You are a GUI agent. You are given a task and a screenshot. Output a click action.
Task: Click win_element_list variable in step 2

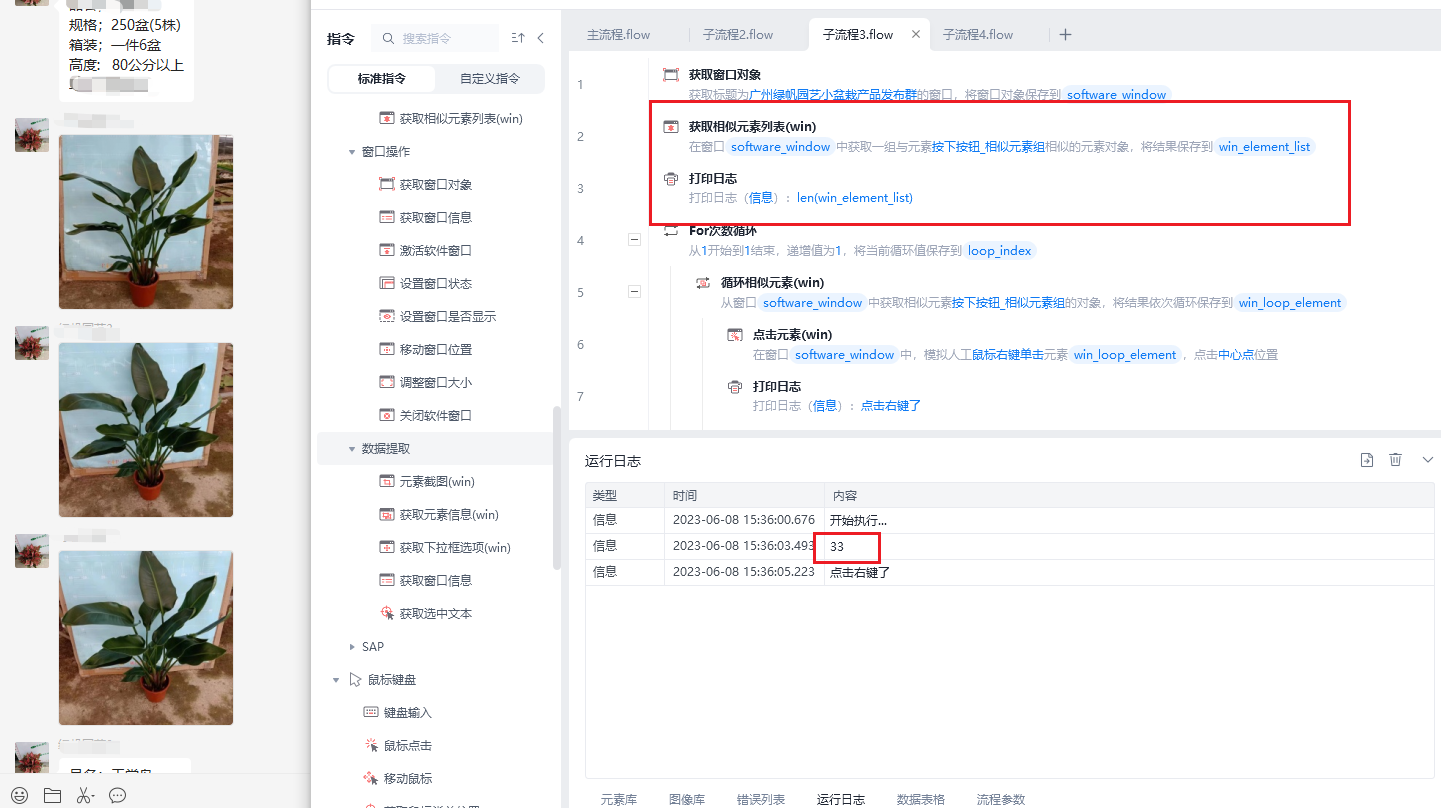tap(1264, 147)
